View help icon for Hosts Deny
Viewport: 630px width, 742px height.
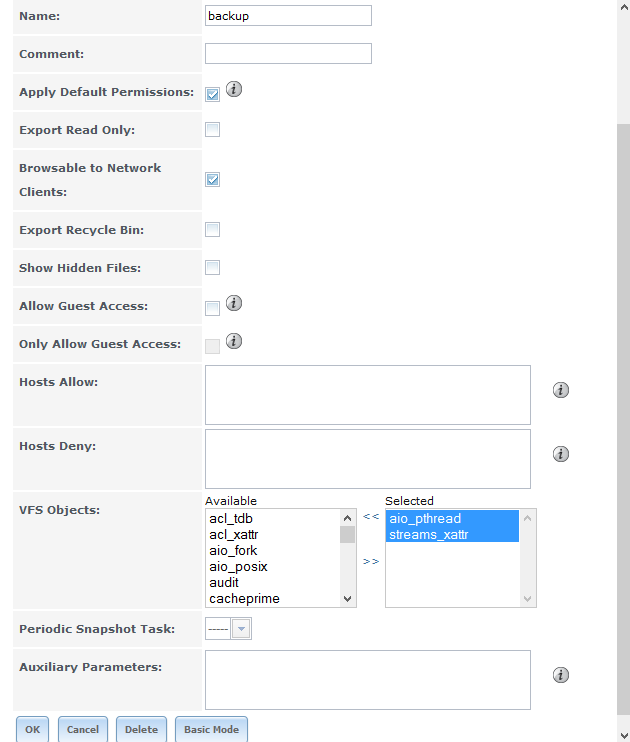pos(560,454)
